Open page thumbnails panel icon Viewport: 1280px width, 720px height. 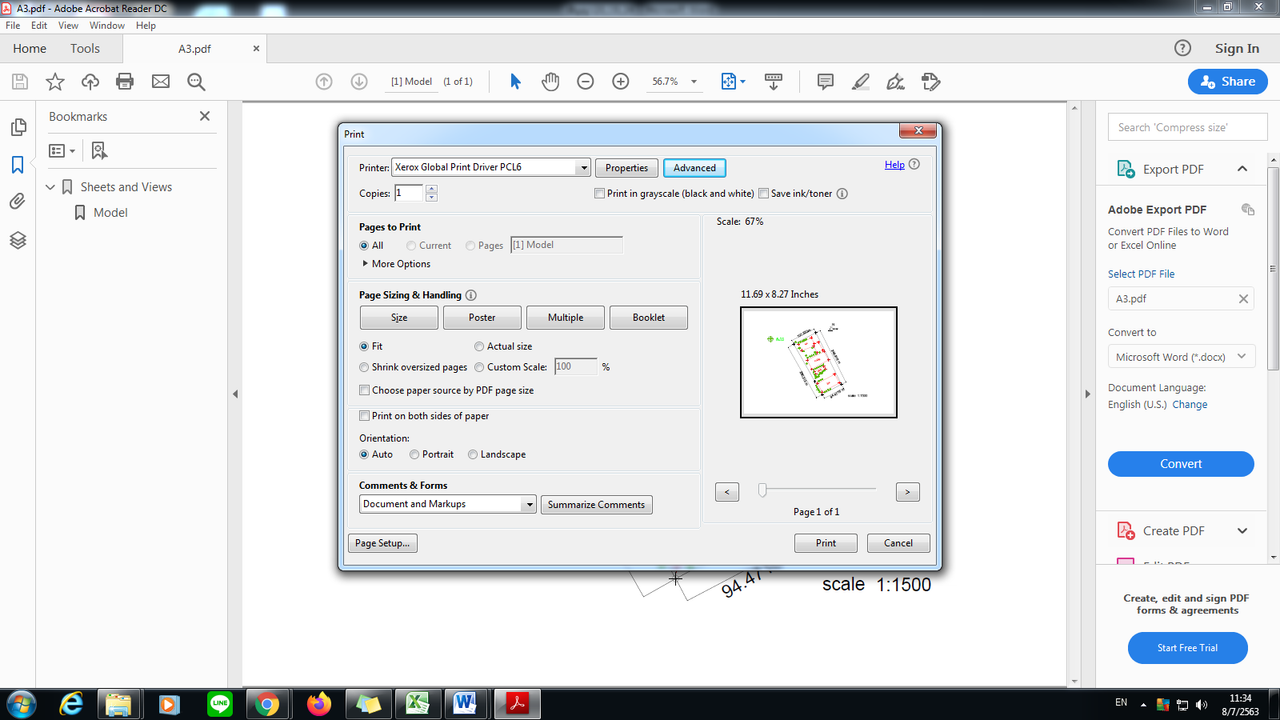[17, 127]
